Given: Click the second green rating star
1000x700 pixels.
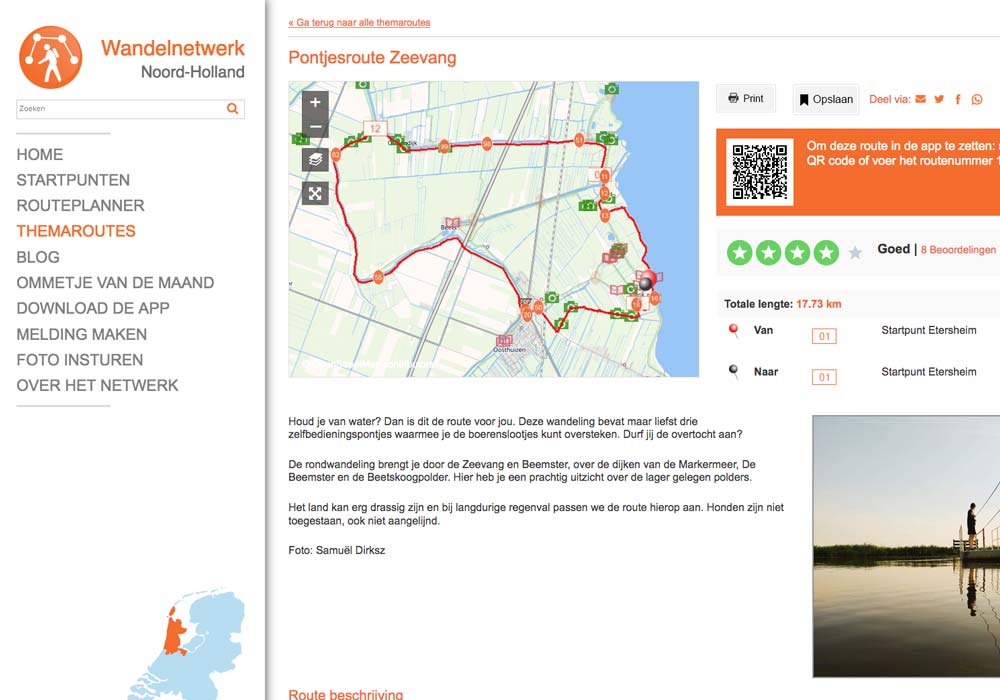Looking at the screenshot, I should click(x=768, y=253).
